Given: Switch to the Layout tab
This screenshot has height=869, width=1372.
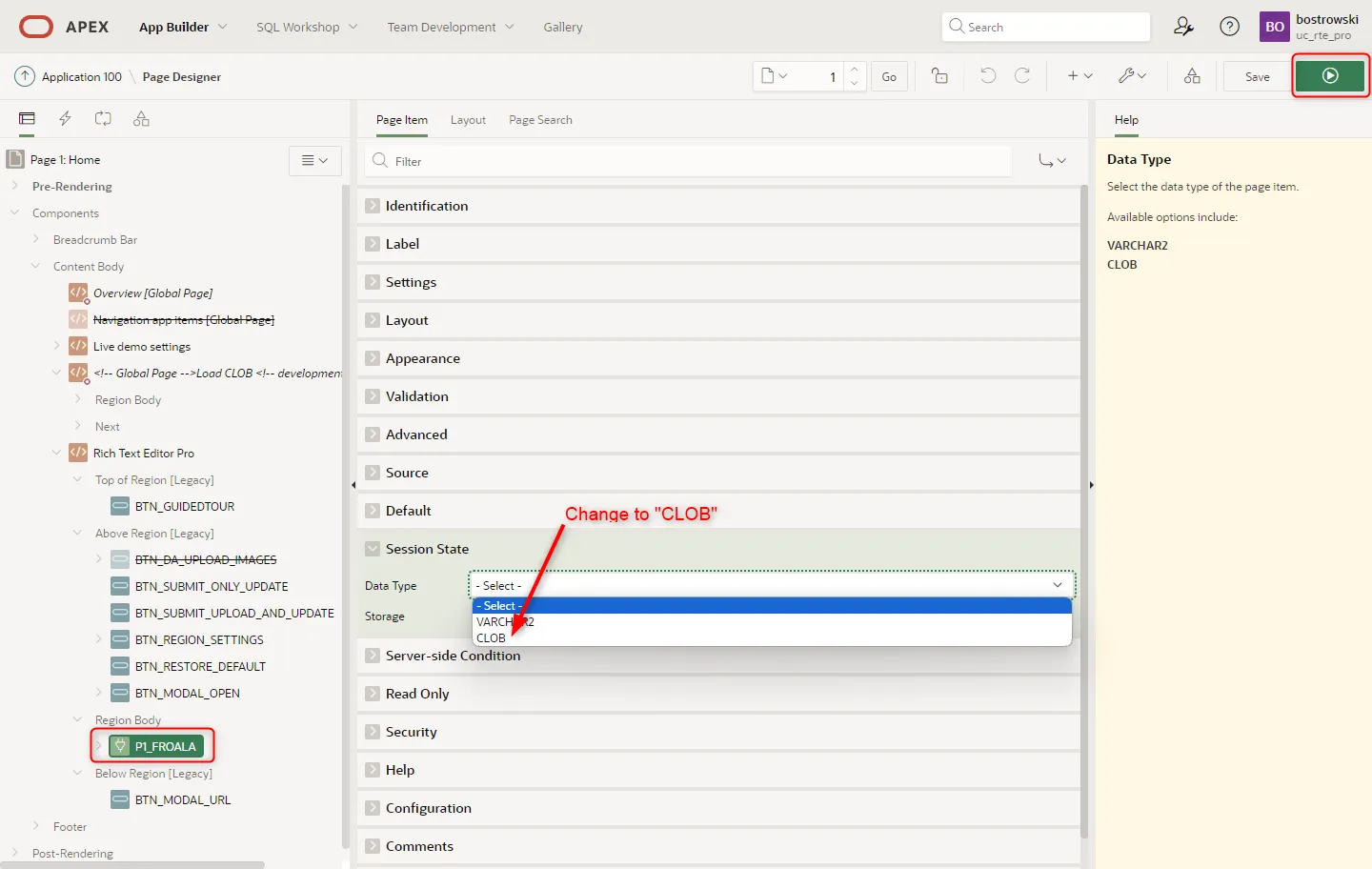Looking at the screenshot, I should (x=468, y=120).
